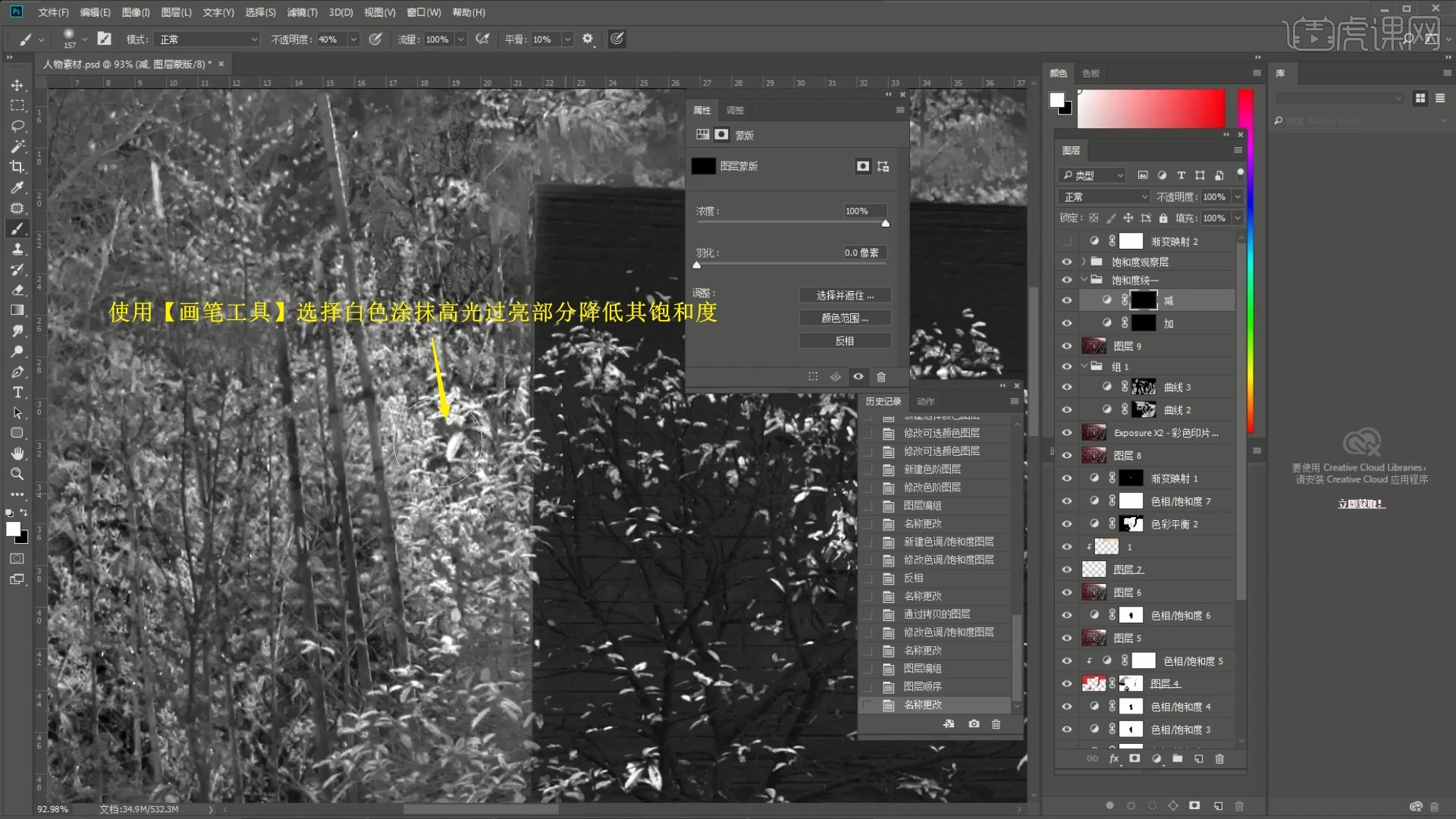This screenshot has width=1456, height=819.
Task: Toggle visibility of 曲线 3 layer
Action: point(1067,387)
